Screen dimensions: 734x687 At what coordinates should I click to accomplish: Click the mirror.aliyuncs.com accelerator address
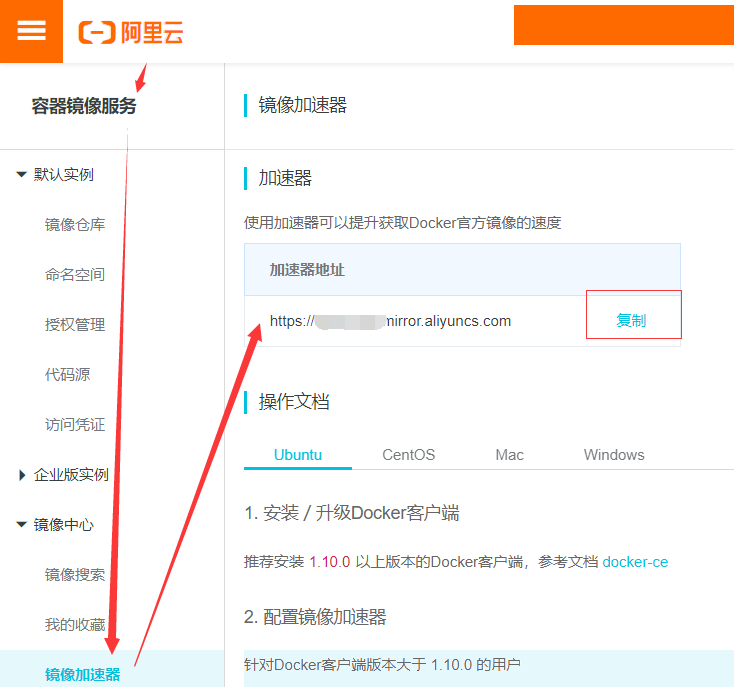pyautogui.click(x=390, y=321)
